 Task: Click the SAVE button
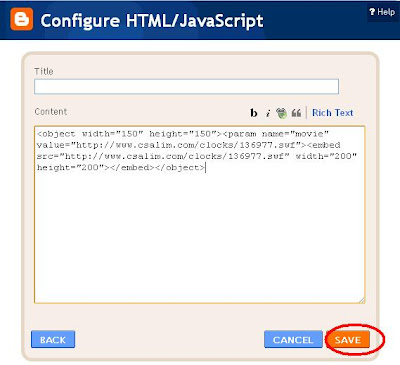point(348,339)
